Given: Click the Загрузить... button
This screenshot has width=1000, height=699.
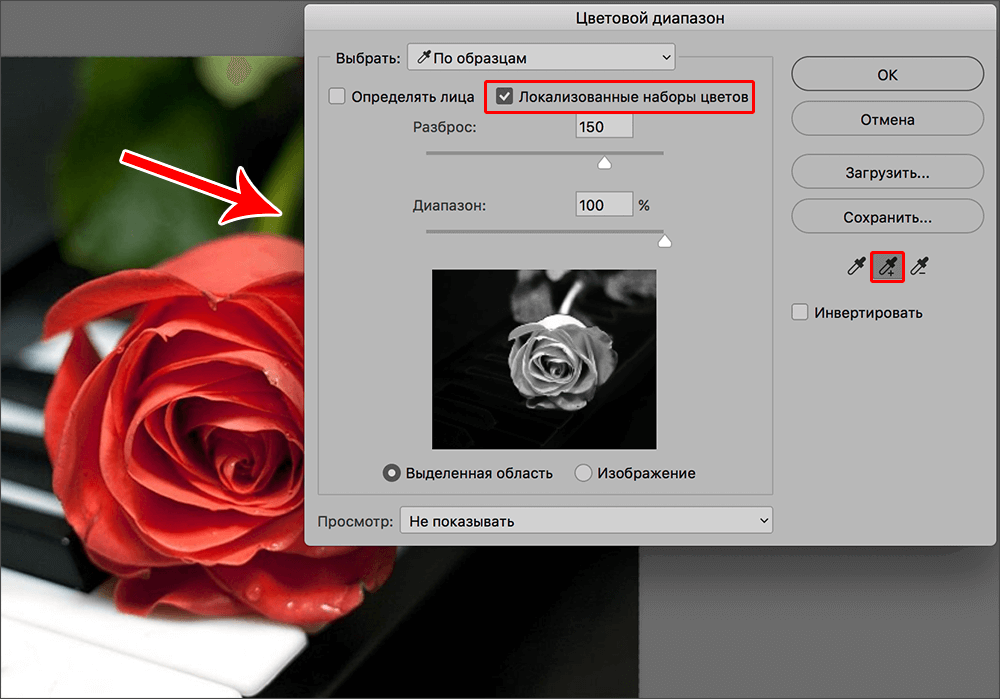Looking at the screenshot, I should coord(887,172).
